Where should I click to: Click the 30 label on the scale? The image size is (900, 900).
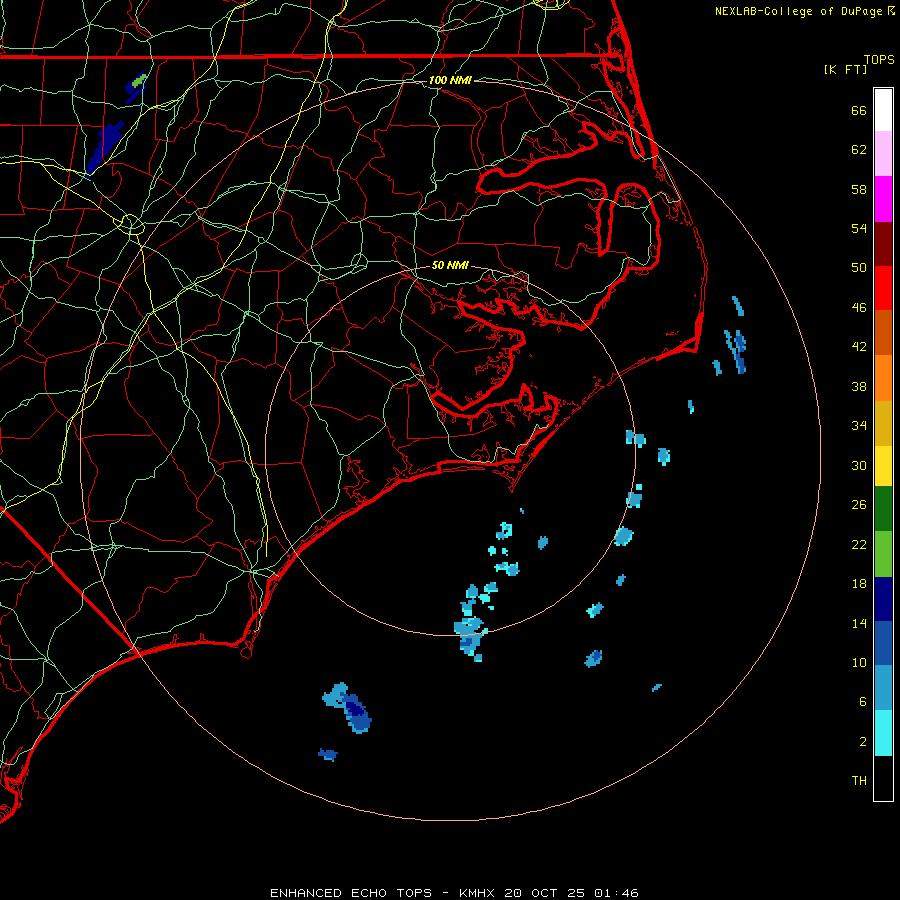point(859,465)
